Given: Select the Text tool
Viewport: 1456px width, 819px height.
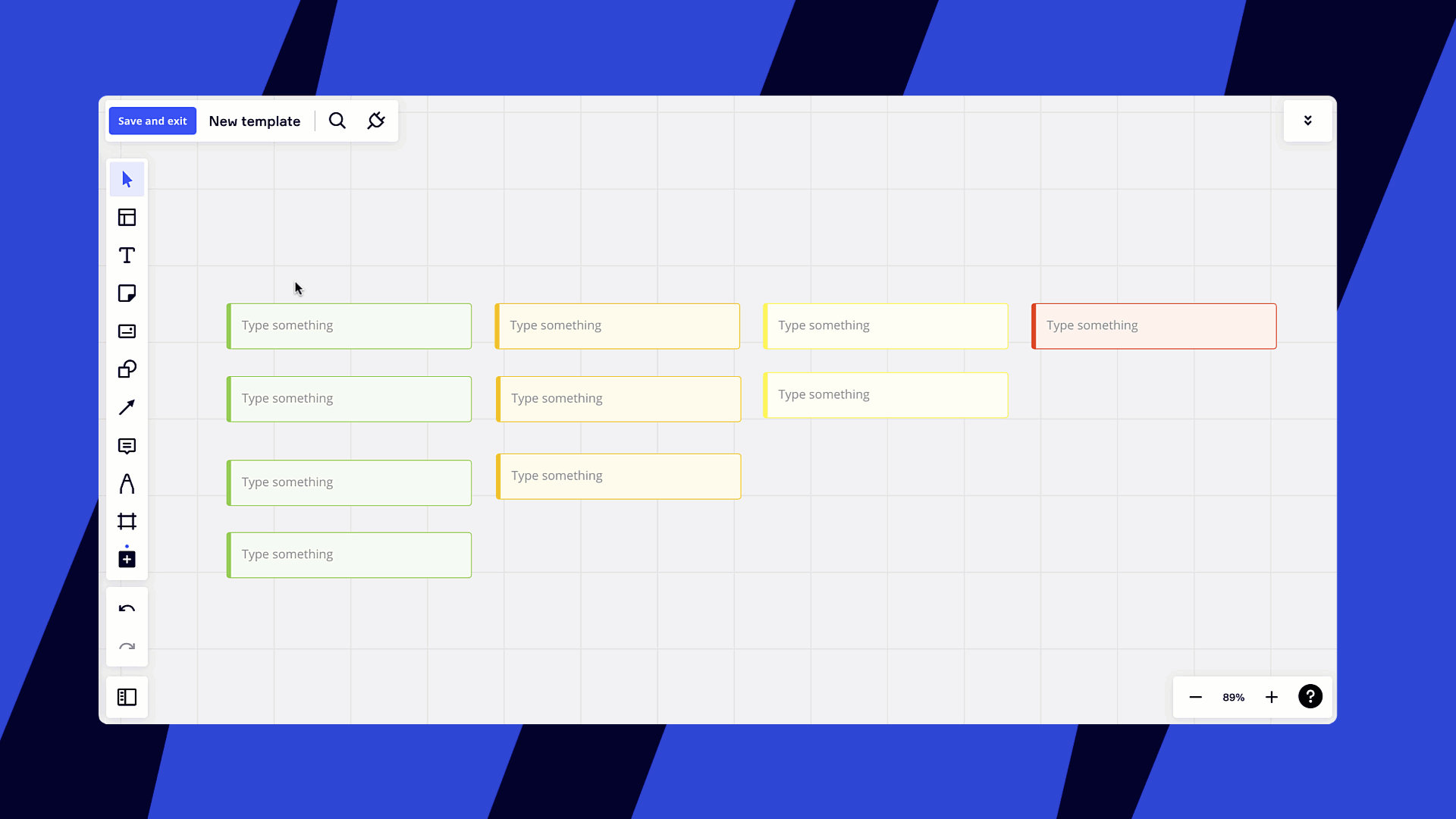Looking at the screenshot, I should click(x=127, y=256).
